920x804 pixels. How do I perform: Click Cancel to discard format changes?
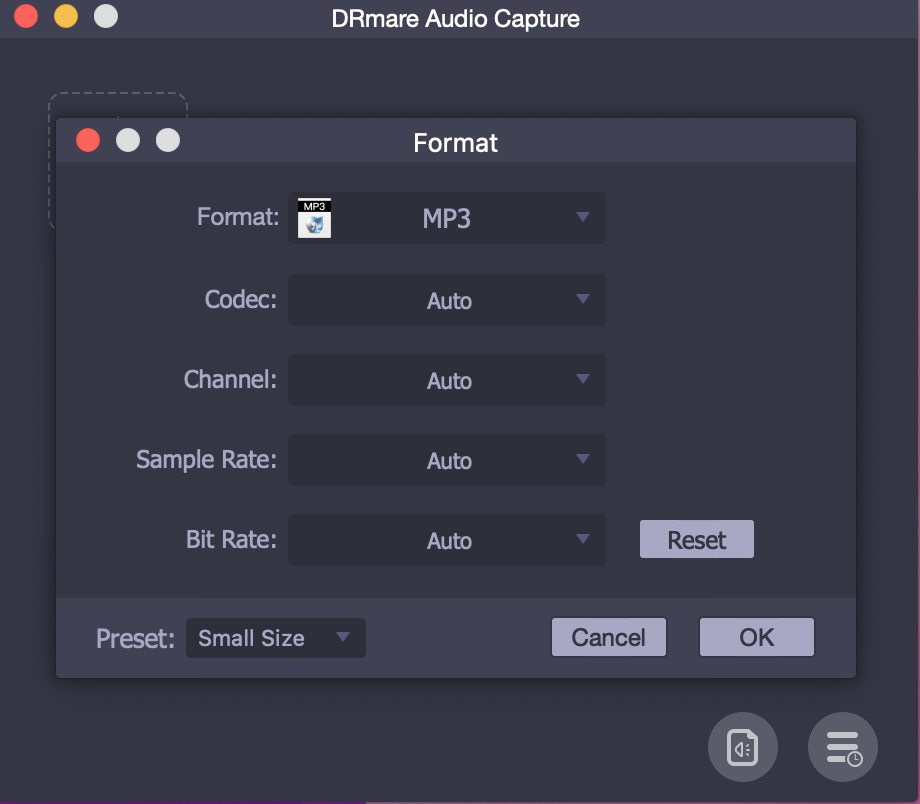(x=608, y=638)
